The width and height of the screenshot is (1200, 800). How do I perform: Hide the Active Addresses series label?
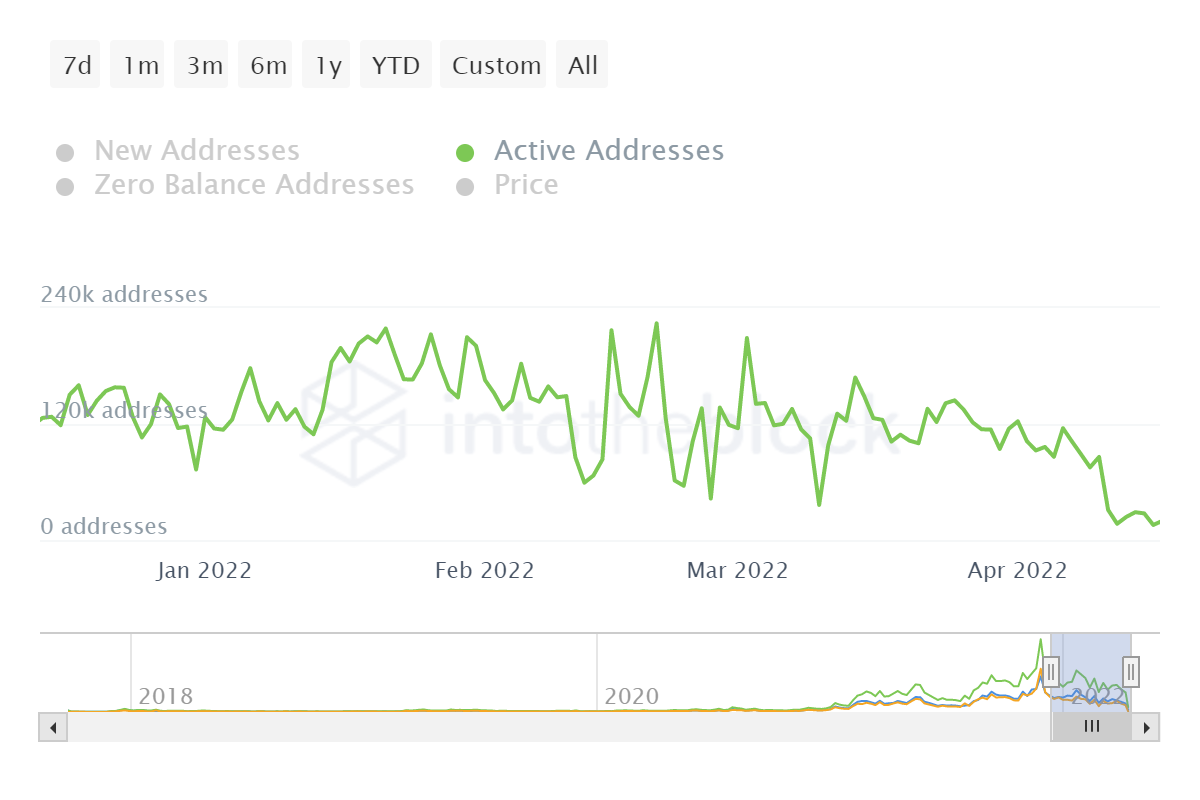click(609, 151)
